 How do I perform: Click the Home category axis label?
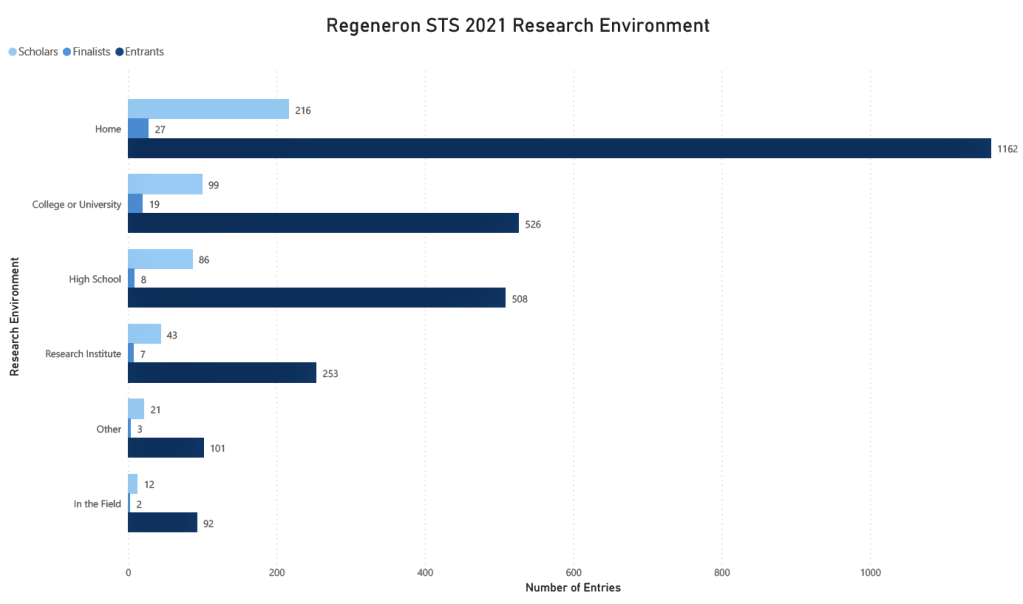tap(108, 129)
